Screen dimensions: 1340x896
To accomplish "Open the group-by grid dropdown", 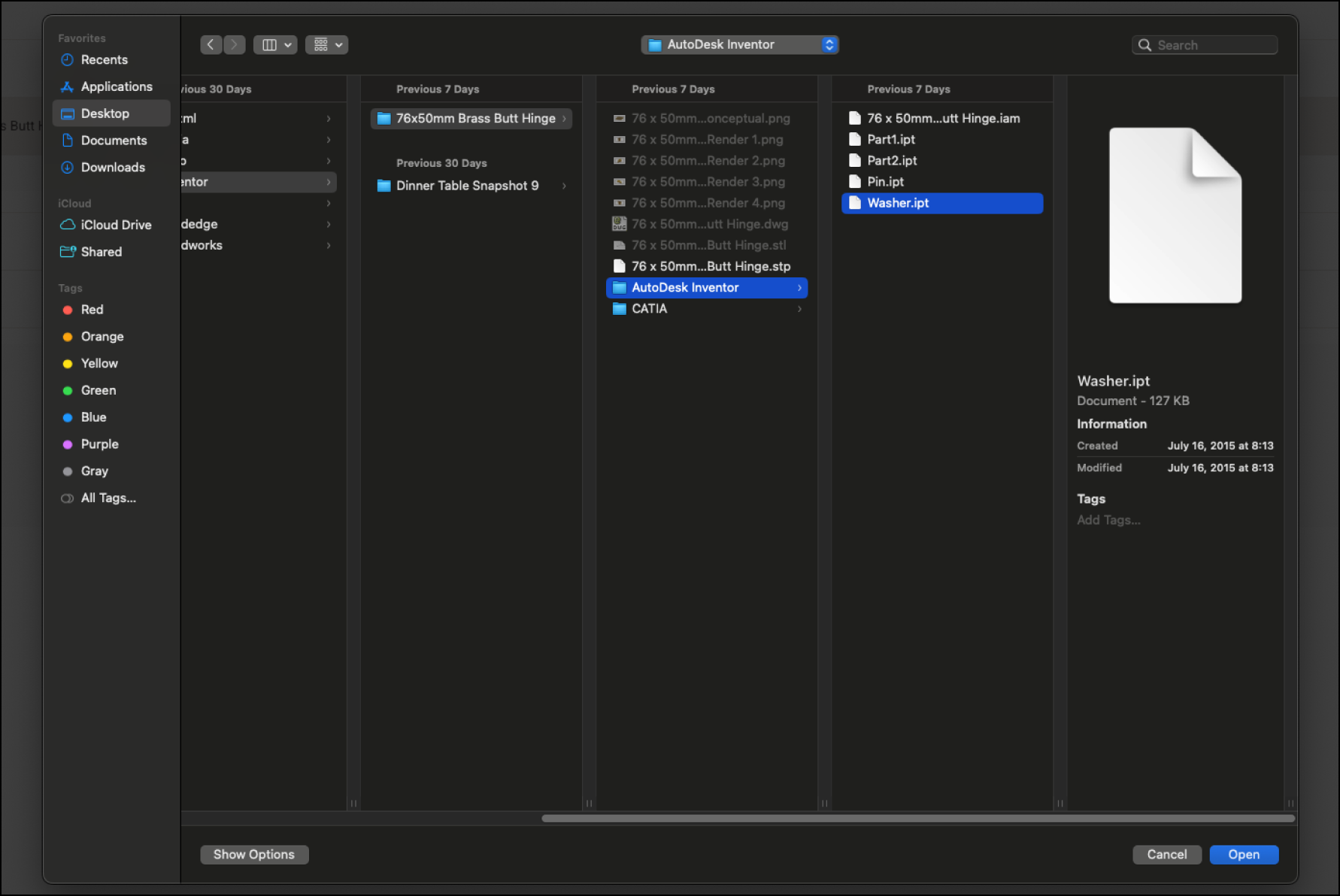I will coord(326,45).
